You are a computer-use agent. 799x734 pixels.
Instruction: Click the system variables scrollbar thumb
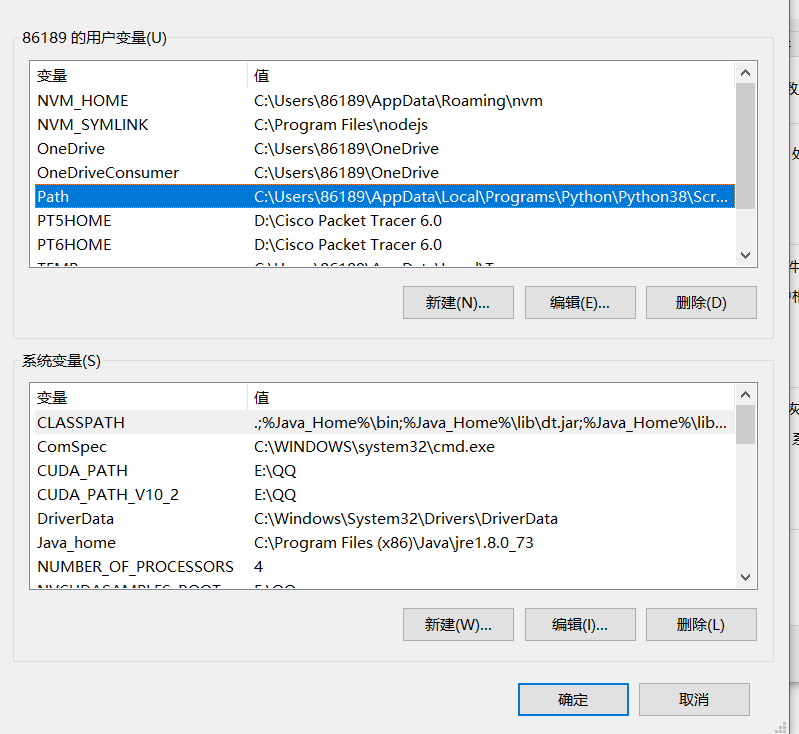coord(745,425)
